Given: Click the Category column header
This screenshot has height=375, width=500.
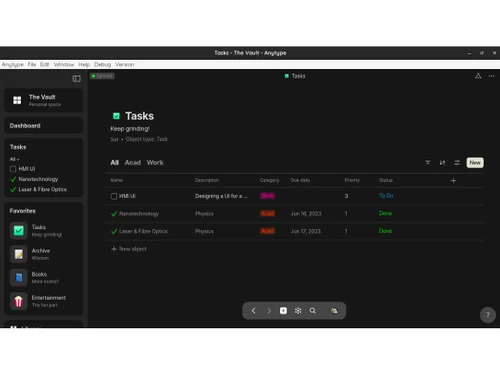Looking at the screenshot, I should [x=269, y=180].
